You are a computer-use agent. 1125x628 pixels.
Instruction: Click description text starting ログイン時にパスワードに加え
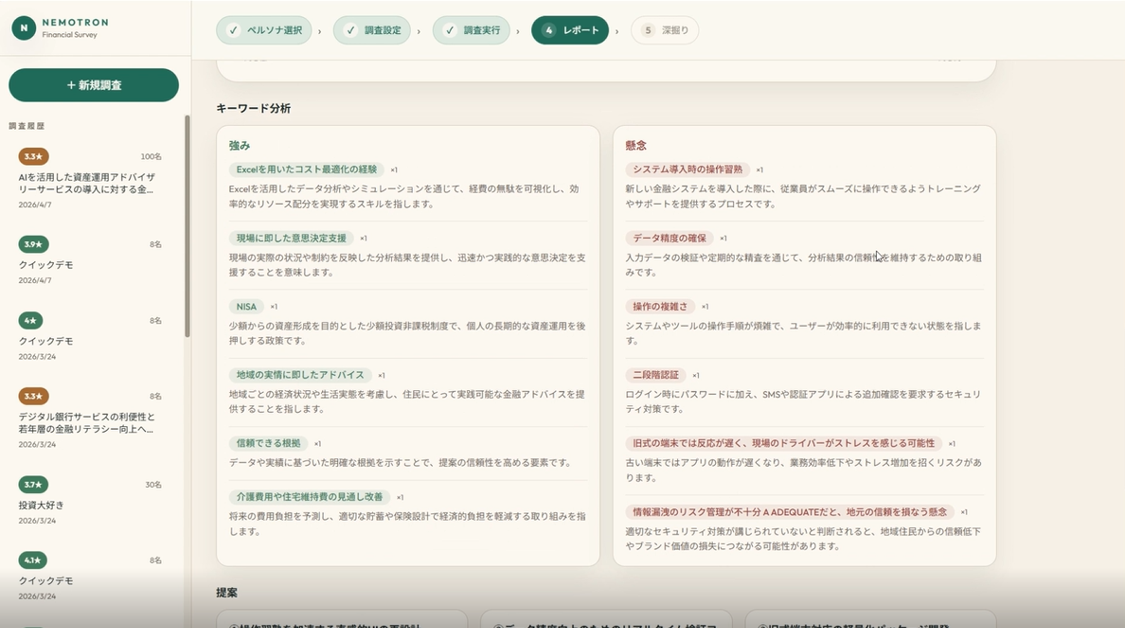tap(802, 401)
